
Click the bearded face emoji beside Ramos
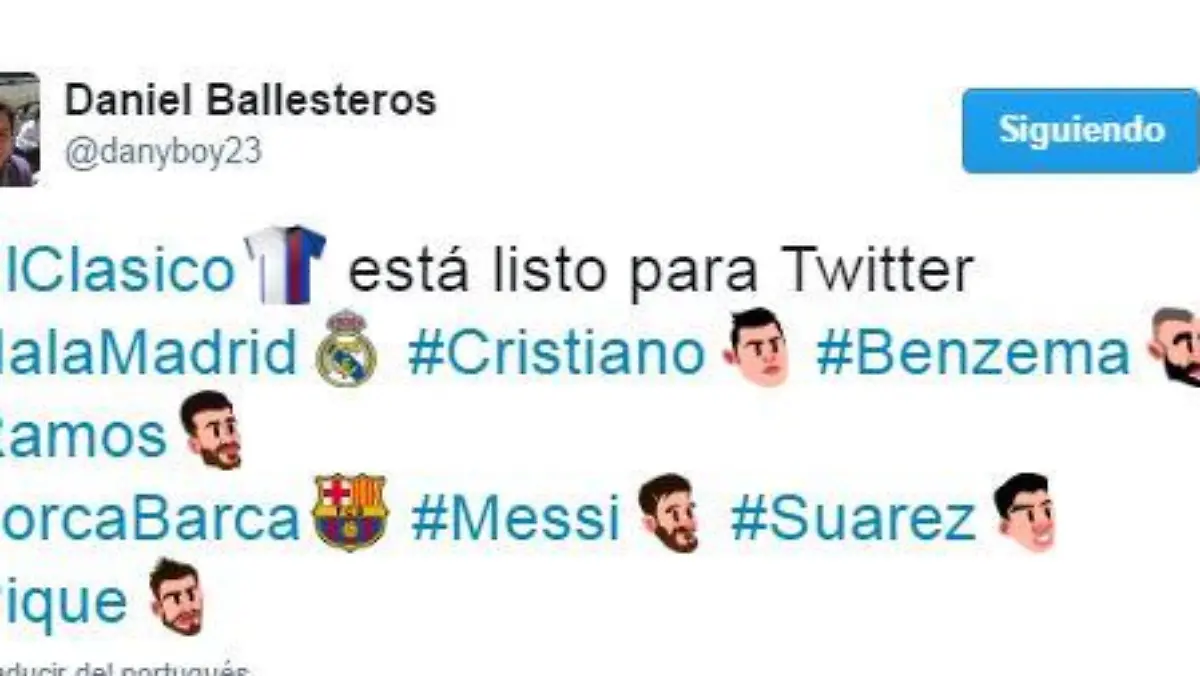(x=212, y=431)
